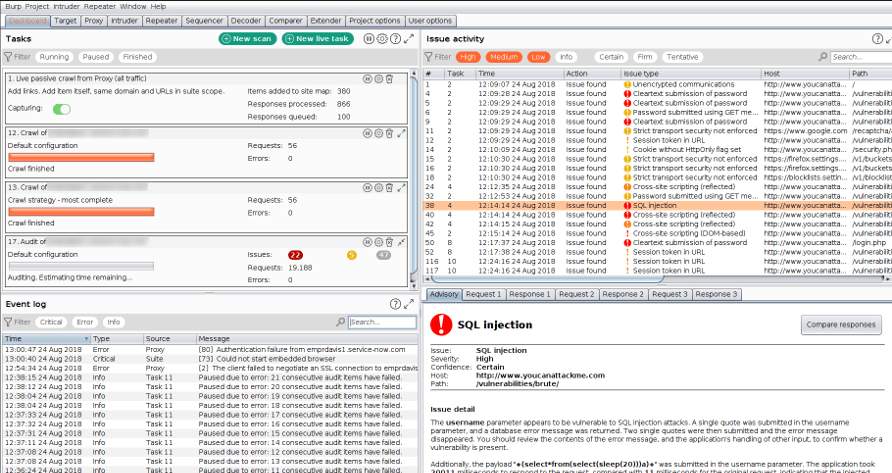Open task settings gear in Tasks header
The width and height of the screenshot is (892, 473).
tap(381, 39)
